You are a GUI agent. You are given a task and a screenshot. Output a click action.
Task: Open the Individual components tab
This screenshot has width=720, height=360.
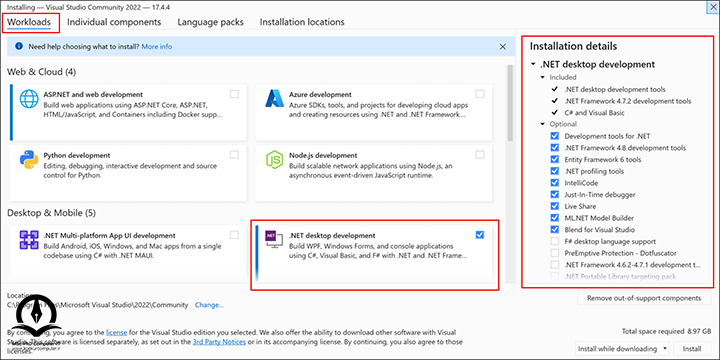point(114,22)
